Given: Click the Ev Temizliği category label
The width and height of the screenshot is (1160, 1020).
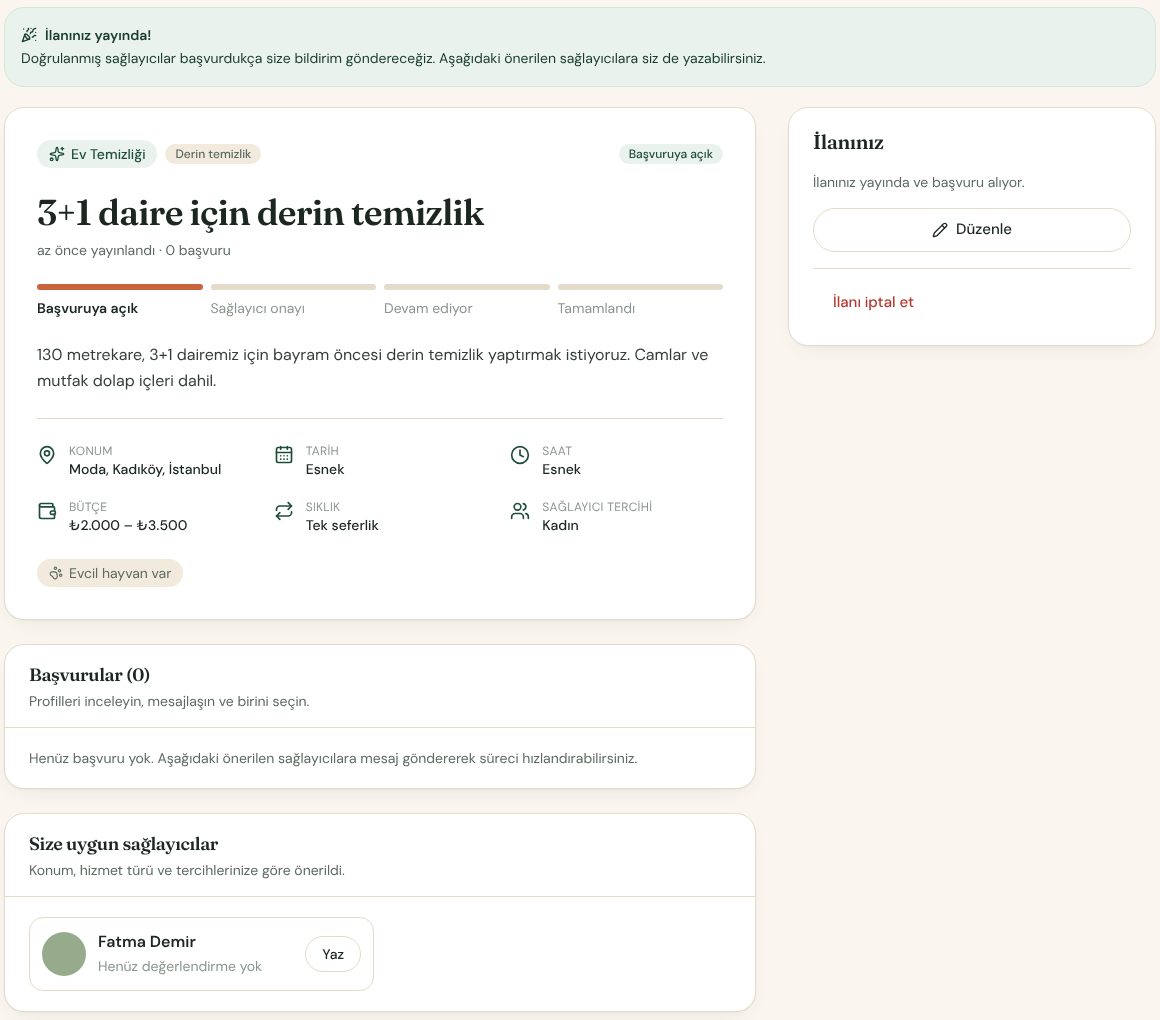Looking at the screenshot, I should point(108,154).
